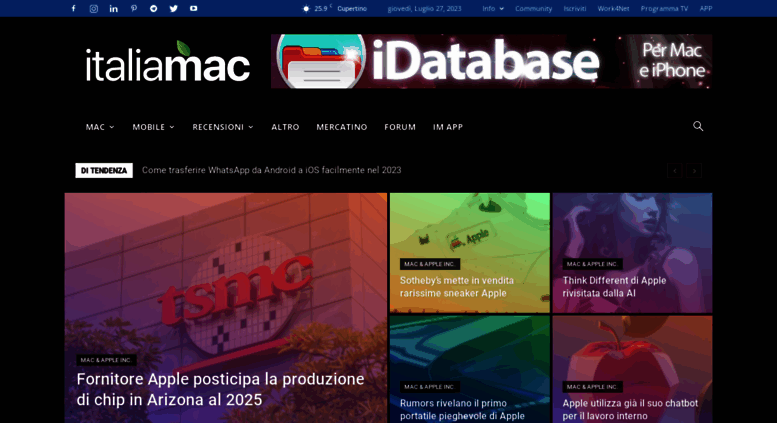Screen dimensions: 777x423
Task: Open the ALTRO menu item
Action: click(285, 127)
